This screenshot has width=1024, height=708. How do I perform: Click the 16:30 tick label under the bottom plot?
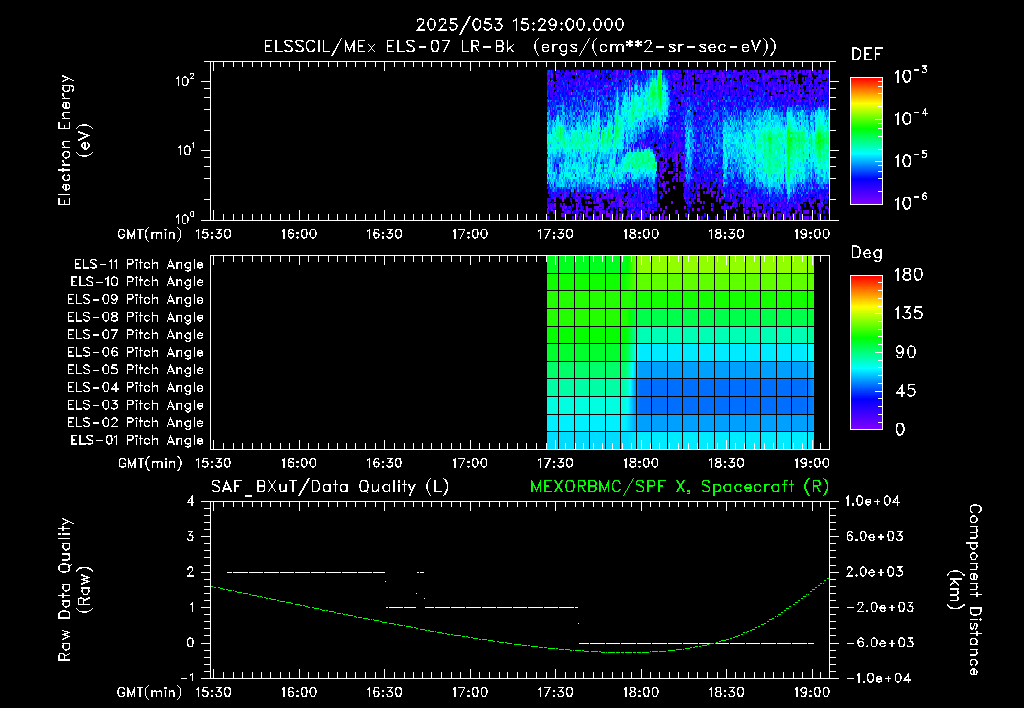point(384,692)
